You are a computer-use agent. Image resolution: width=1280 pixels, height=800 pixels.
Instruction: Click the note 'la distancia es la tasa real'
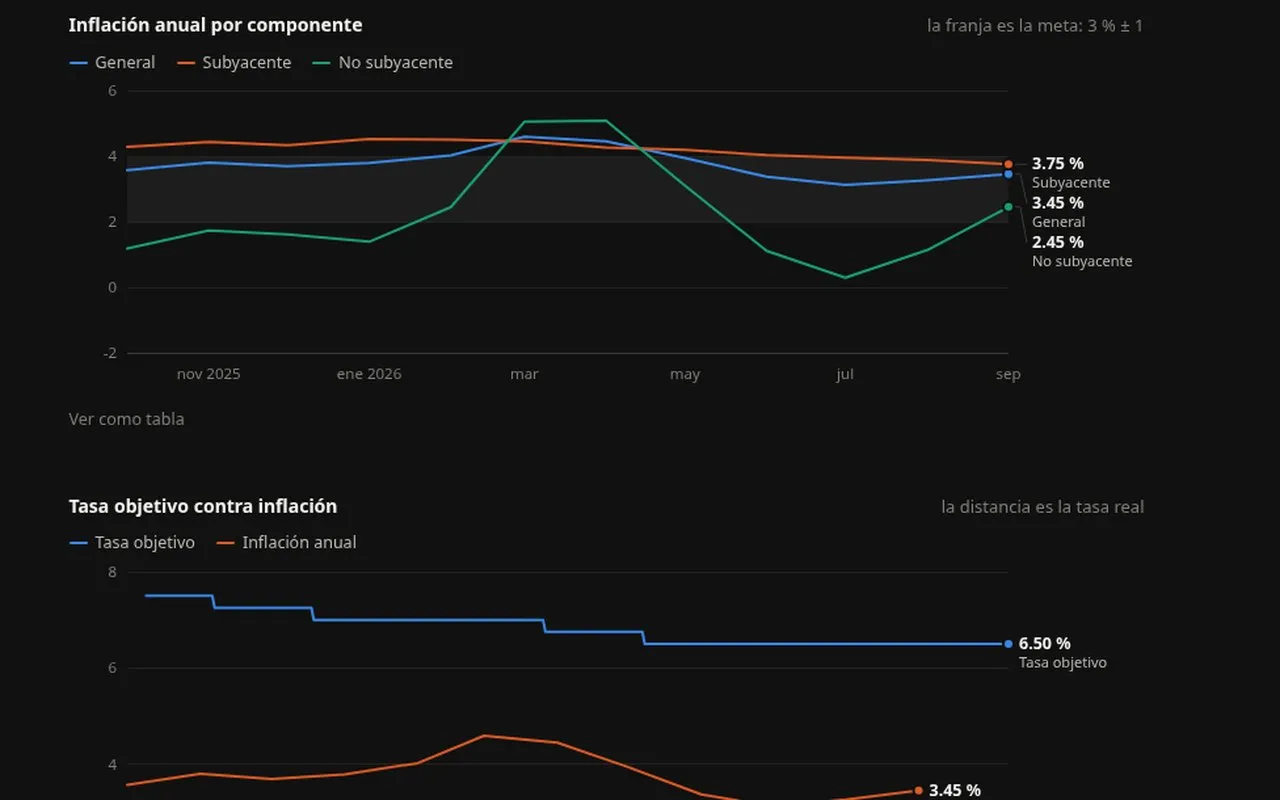pyautogui.click(x=1042, y=507)
